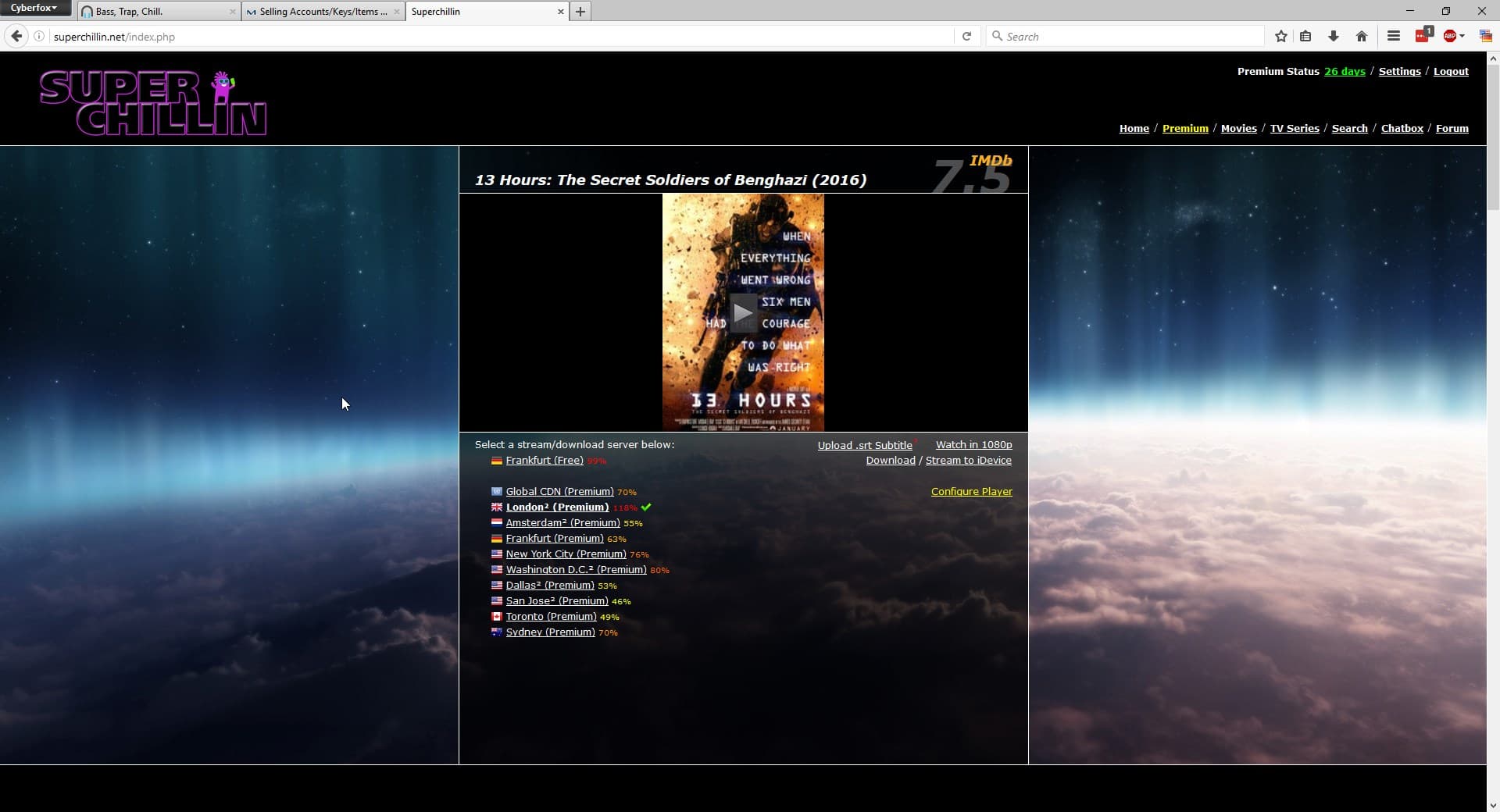Click the 26 days premium status link
The height and width of the screenshot is (812, 1500).
(x=1345, y=71)
